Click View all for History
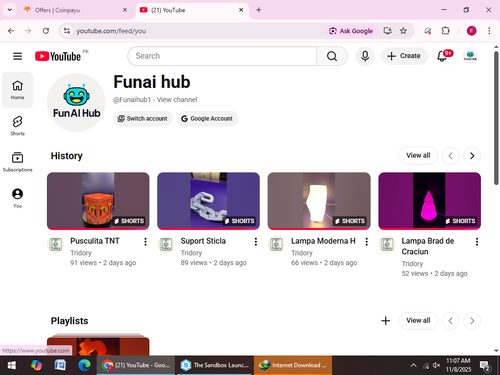 418,155
